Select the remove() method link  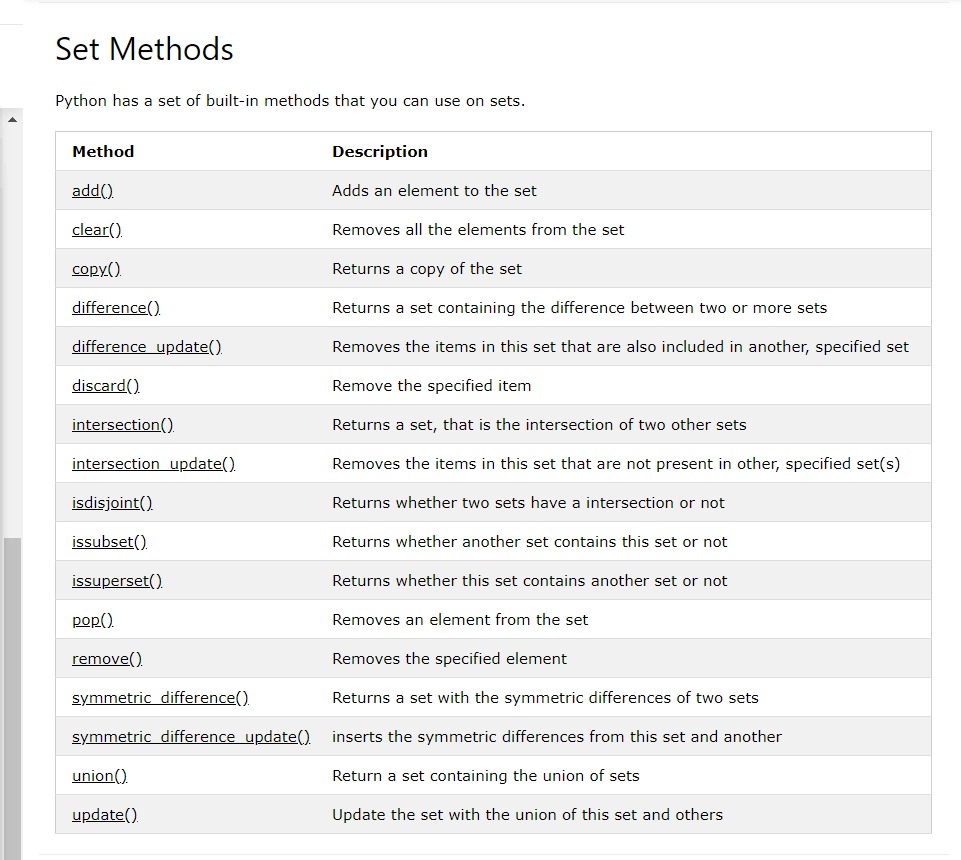pyautogui.click(x=105, y=658)
